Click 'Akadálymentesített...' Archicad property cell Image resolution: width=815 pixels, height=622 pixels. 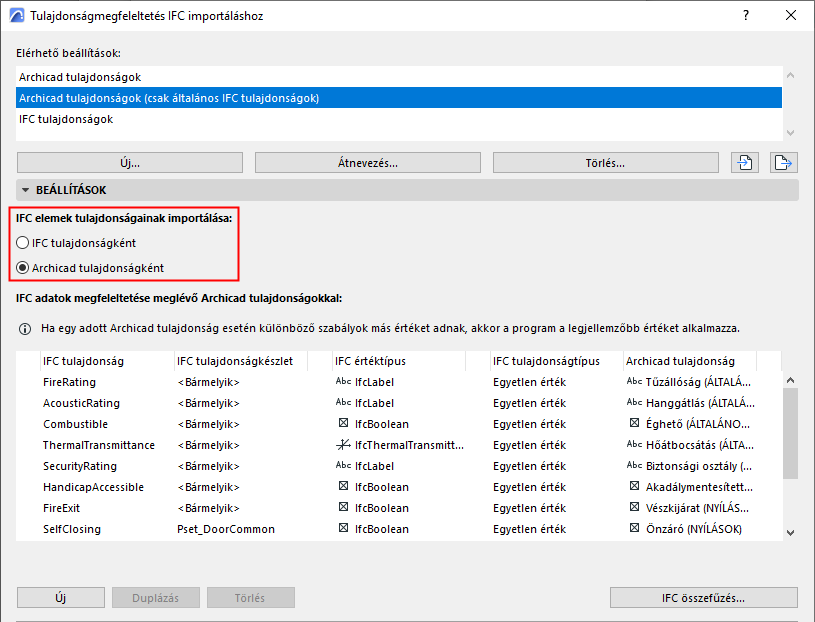699,487
